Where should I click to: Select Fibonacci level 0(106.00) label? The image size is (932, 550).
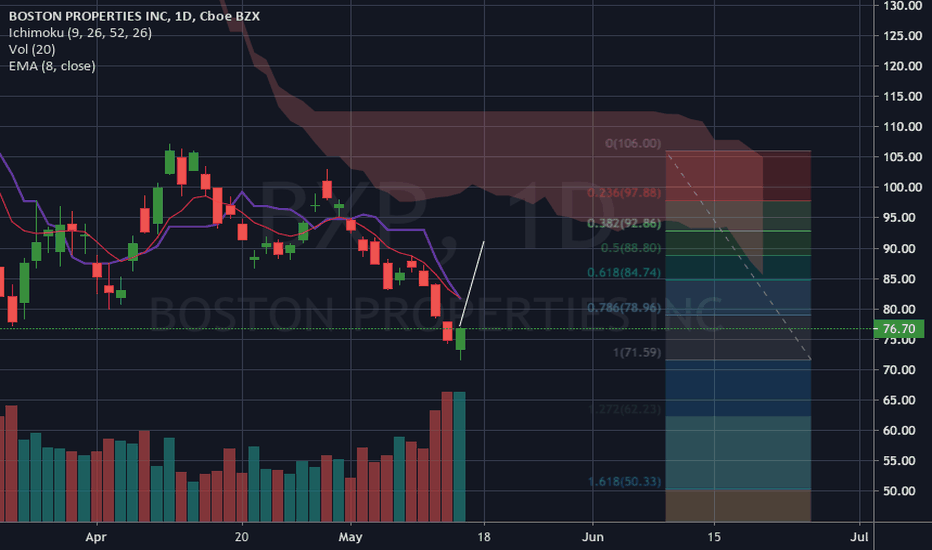632,143
